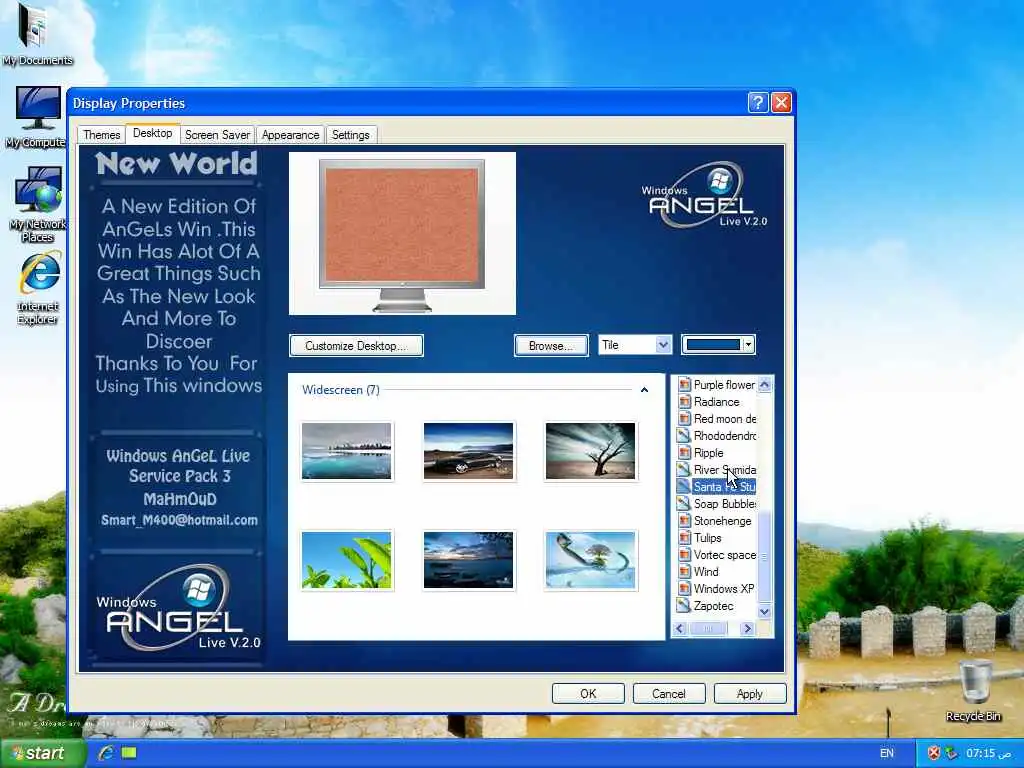1024x768 pixels.
Task: Click the icon beside Radiance
Action: 684,402
